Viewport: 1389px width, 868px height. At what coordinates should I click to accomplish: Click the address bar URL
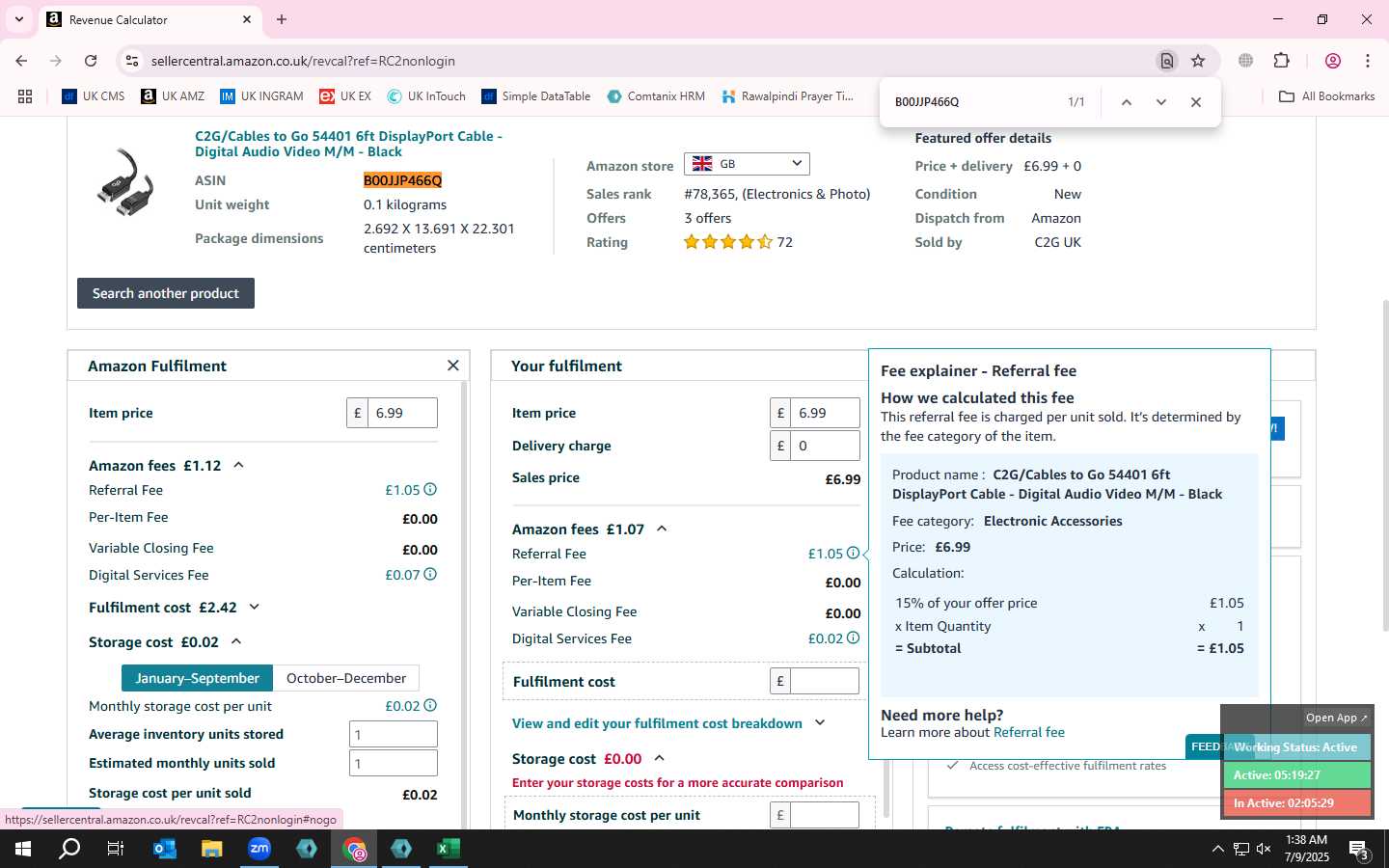pyautogui.click(x=303, y=61)
